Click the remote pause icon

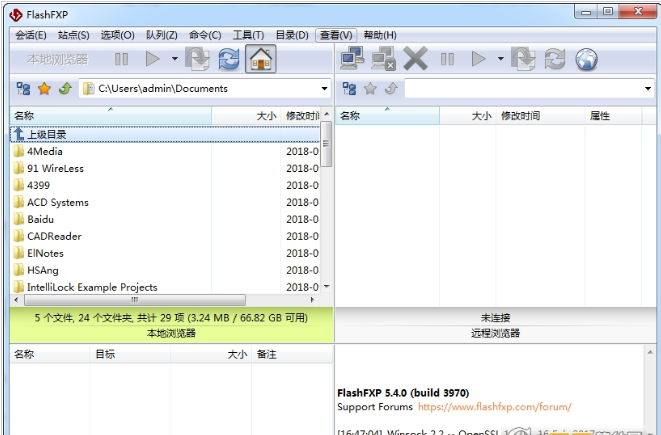pyautogui.click(x=447, y=59)
